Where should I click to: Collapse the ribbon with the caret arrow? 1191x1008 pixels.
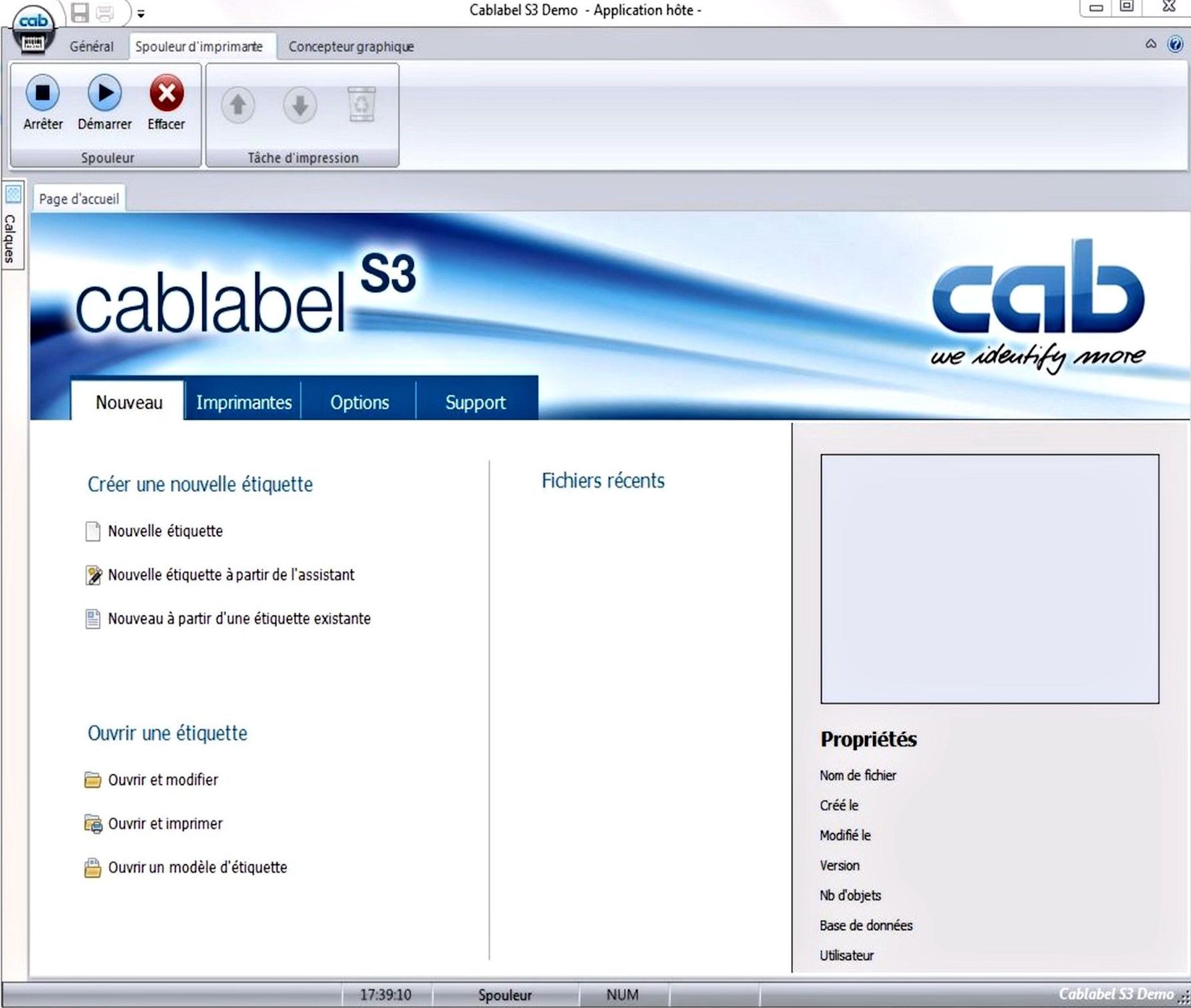pos(1150,45)
